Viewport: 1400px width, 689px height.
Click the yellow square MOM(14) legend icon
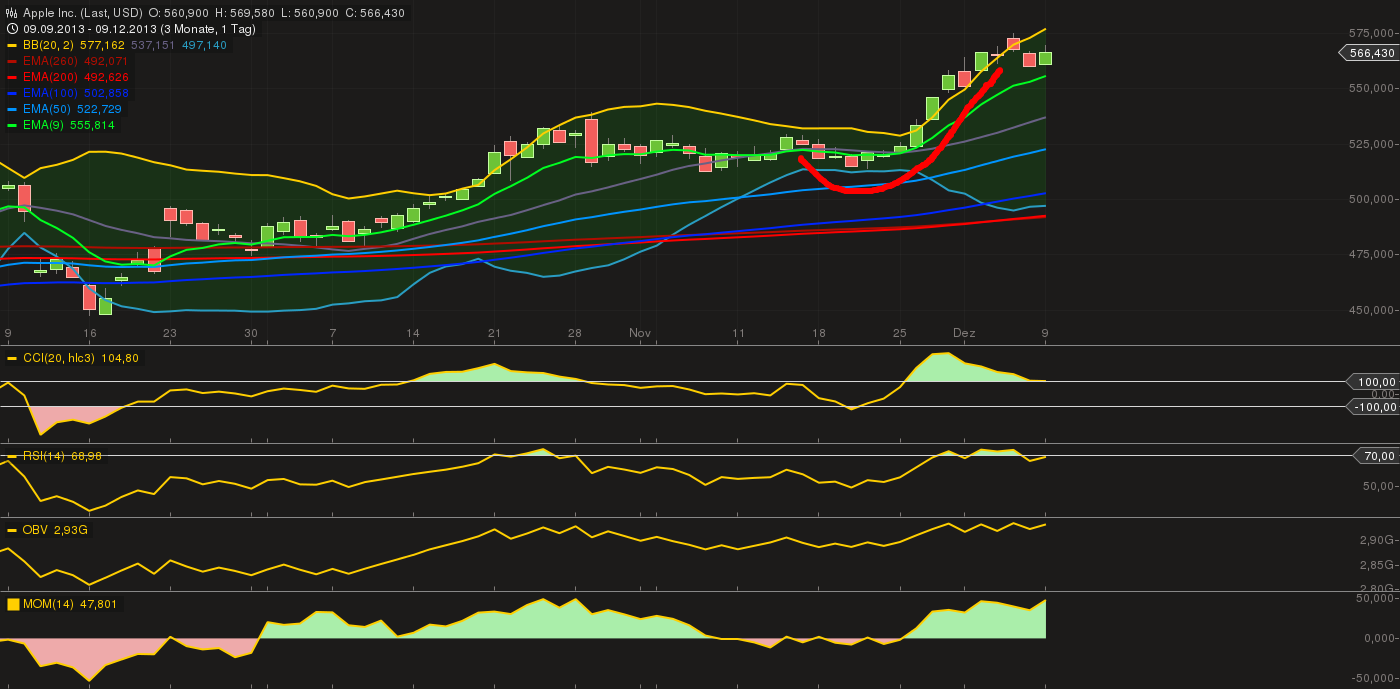pos(13,604)
